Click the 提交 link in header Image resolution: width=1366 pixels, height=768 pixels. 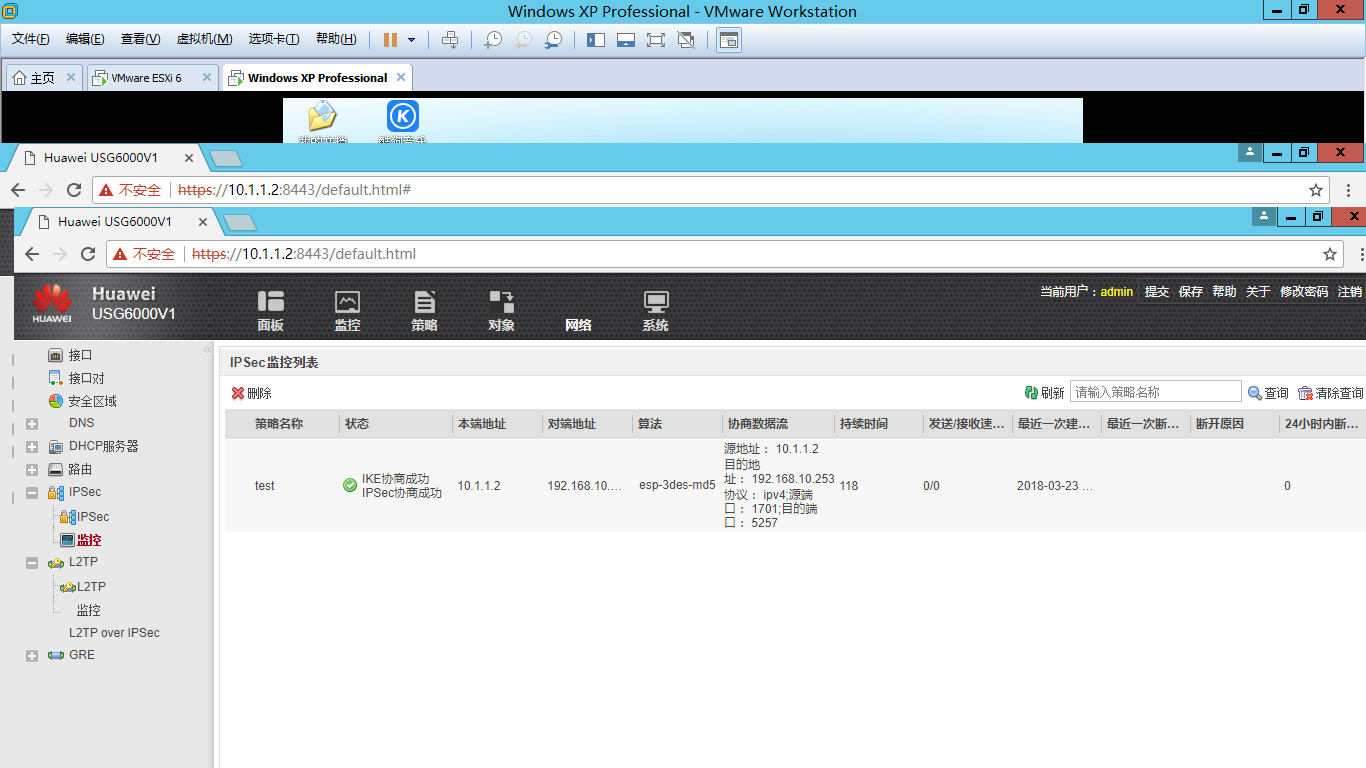pos(1157,292)
